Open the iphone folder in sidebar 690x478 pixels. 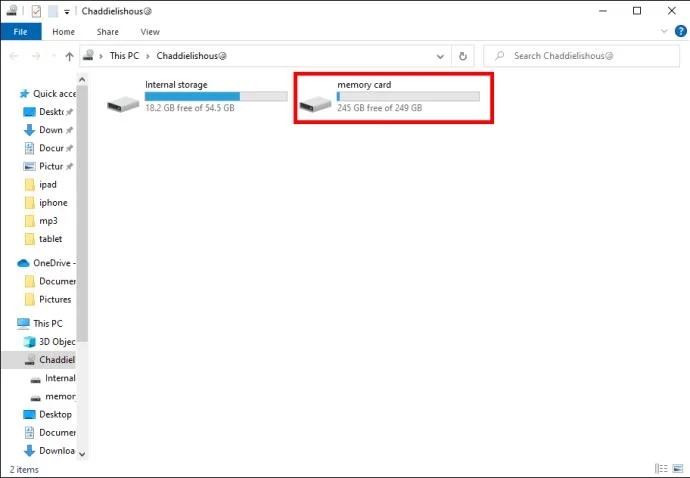click(x=46, y=202)
